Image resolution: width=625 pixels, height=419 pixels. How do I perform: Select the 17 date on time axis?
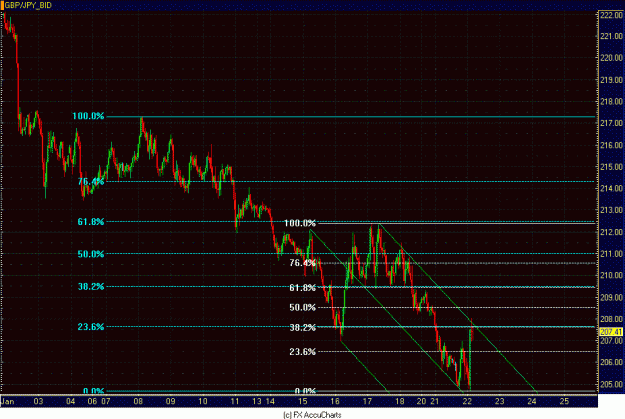pyautogui.click(x=367, y=401)
